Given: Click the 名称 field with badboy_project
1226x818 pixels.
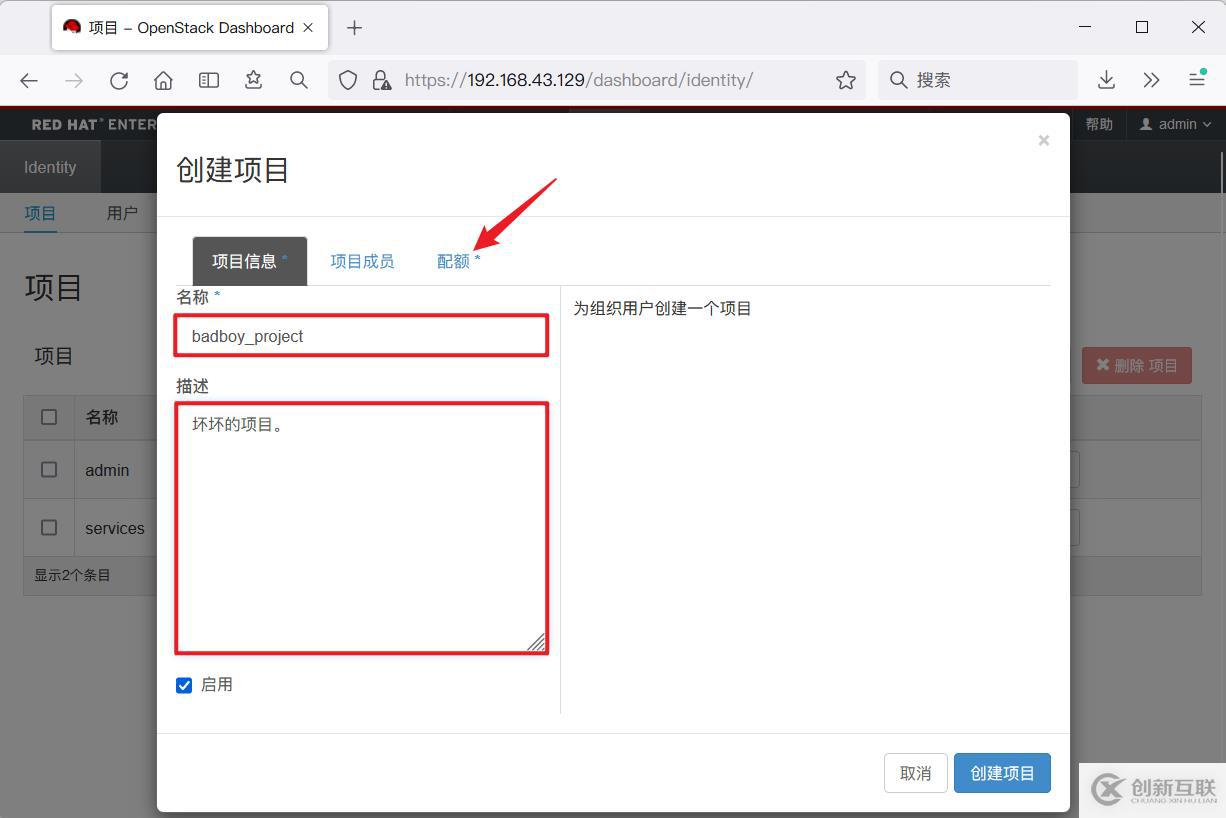Looking at the screenshot, I should coord(362,336).
